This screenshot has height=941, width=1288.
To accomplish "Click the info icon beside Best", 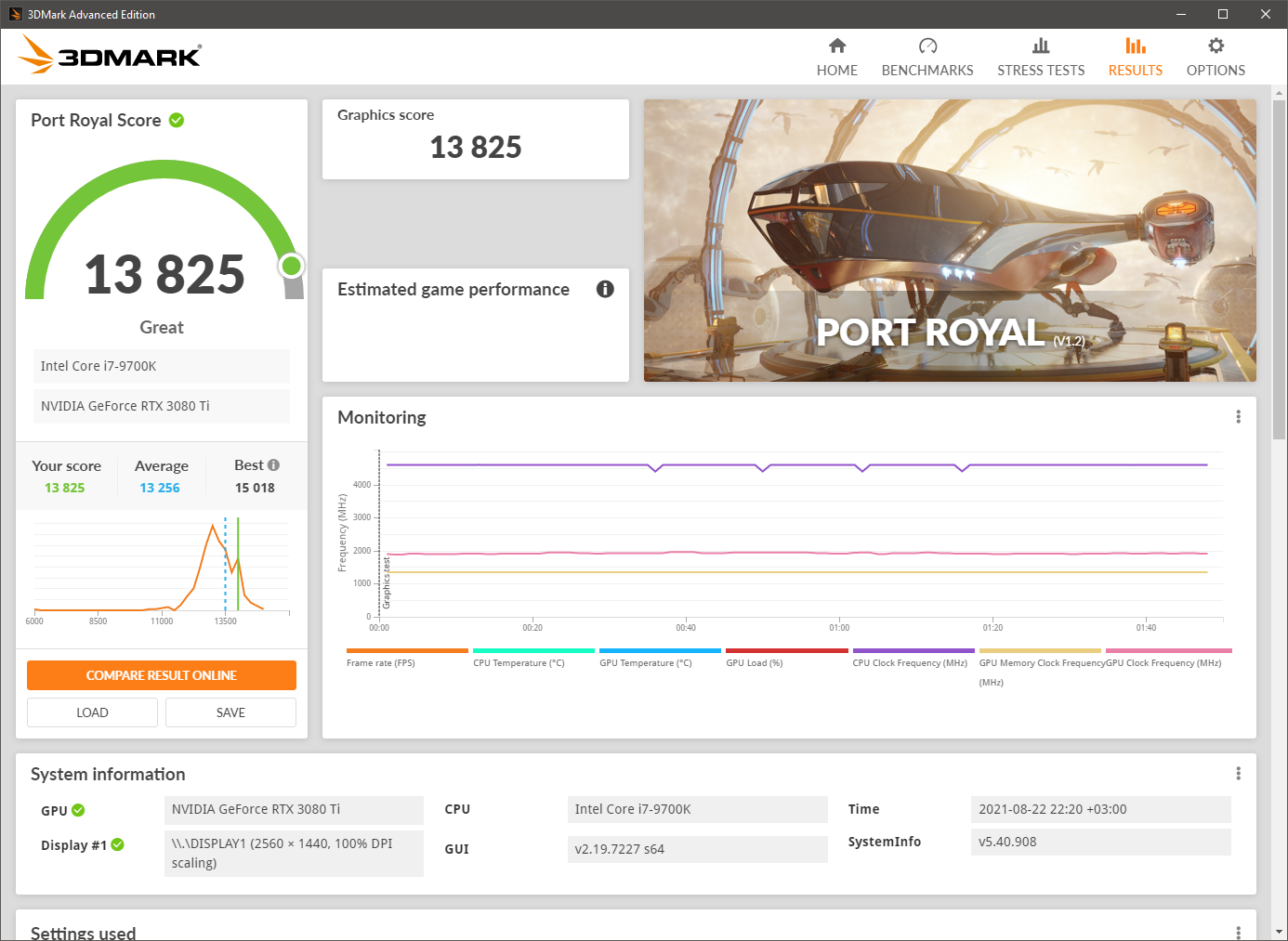I will coord(273,465).
